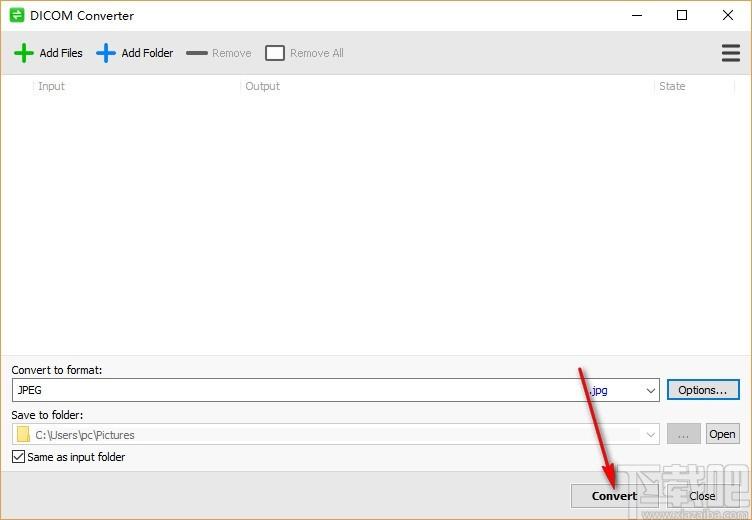Click the Close button at bottom

[x=702, y=496]
